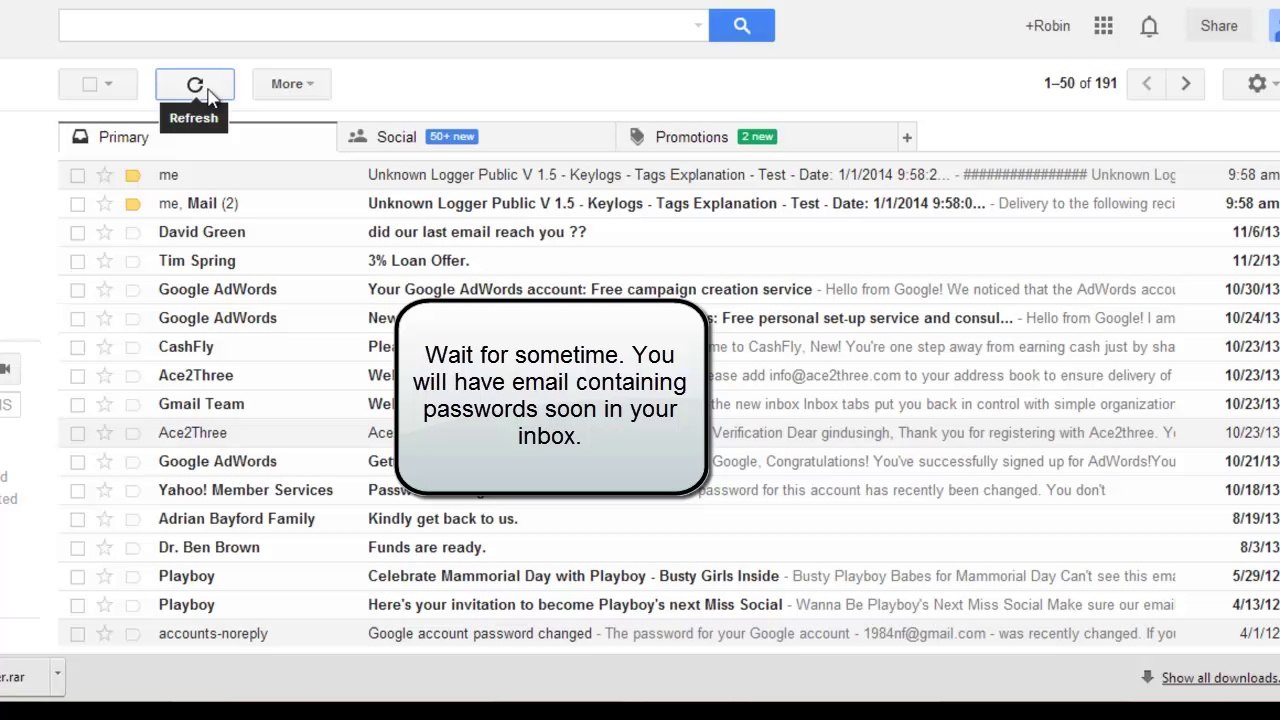Tick checkbox for accounts-noreply email
This screenshot has height=720, width=1280.
78,634
